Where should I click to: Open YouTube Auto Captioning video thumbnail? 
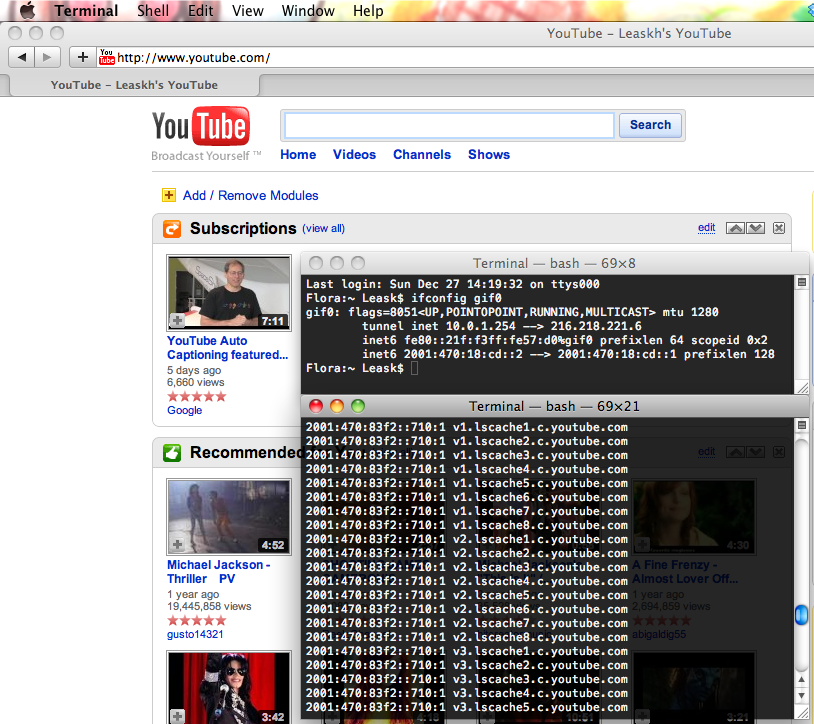229,293
